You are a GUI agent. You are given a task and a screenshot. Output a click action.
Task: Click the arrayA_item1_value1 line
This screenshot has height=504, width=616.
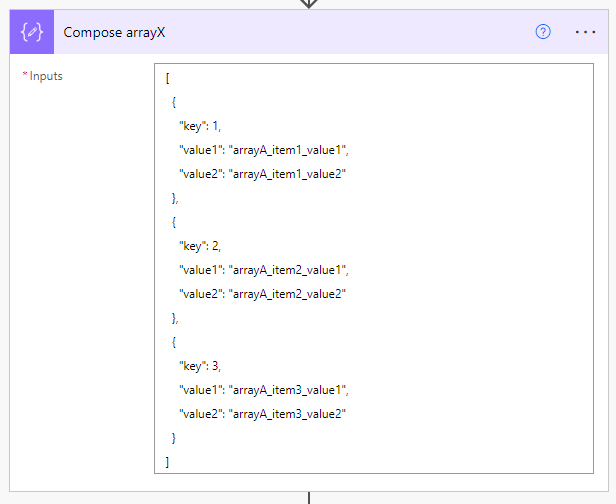click(x=264, y=150)
